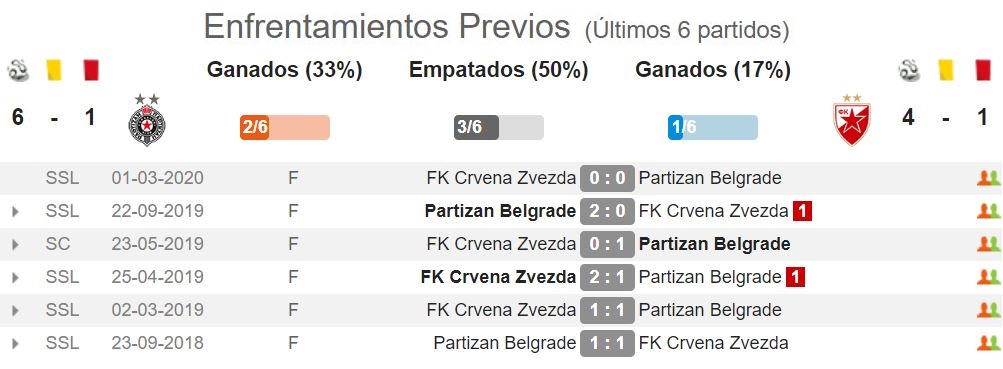Open the 0 : 0 score of 01-03-2020
Viewport: 1003px width, 369px height.
[607, 178]
